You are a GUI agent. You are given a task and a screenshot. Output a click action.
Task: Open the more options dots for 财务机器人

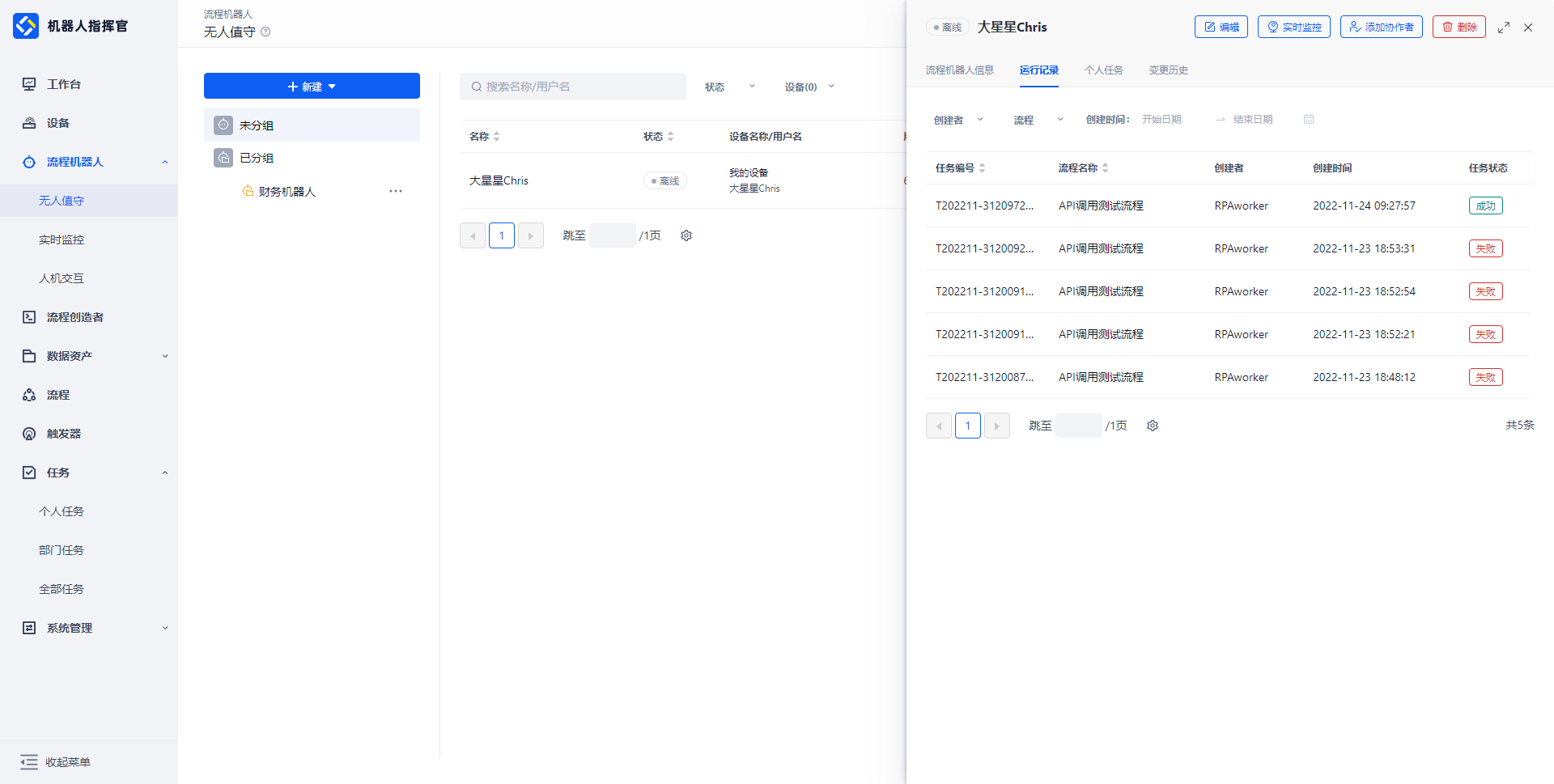396,192
